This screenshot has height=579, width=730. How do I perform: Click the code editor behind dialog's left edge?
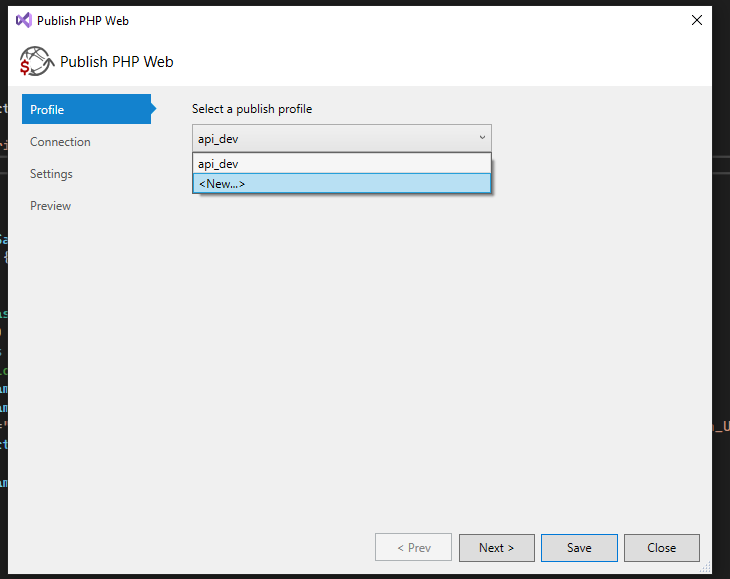click(5, 300)
